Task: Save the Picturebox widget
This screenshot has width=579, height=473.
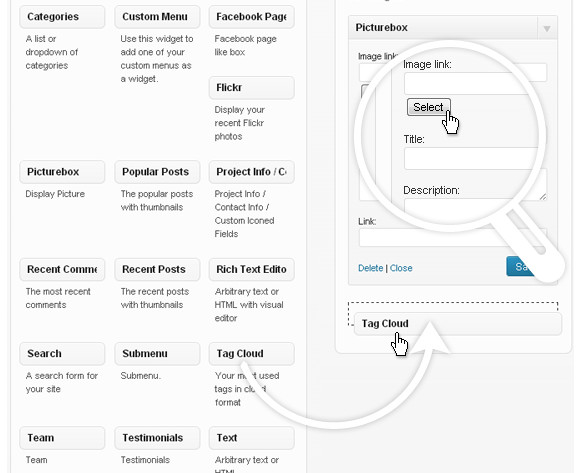Action: tap(521, 266)
